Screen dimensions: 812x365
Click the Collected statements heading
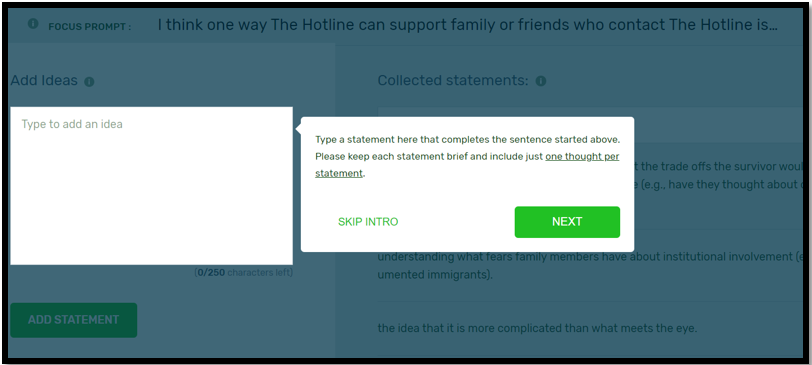[x=453, y=80]
